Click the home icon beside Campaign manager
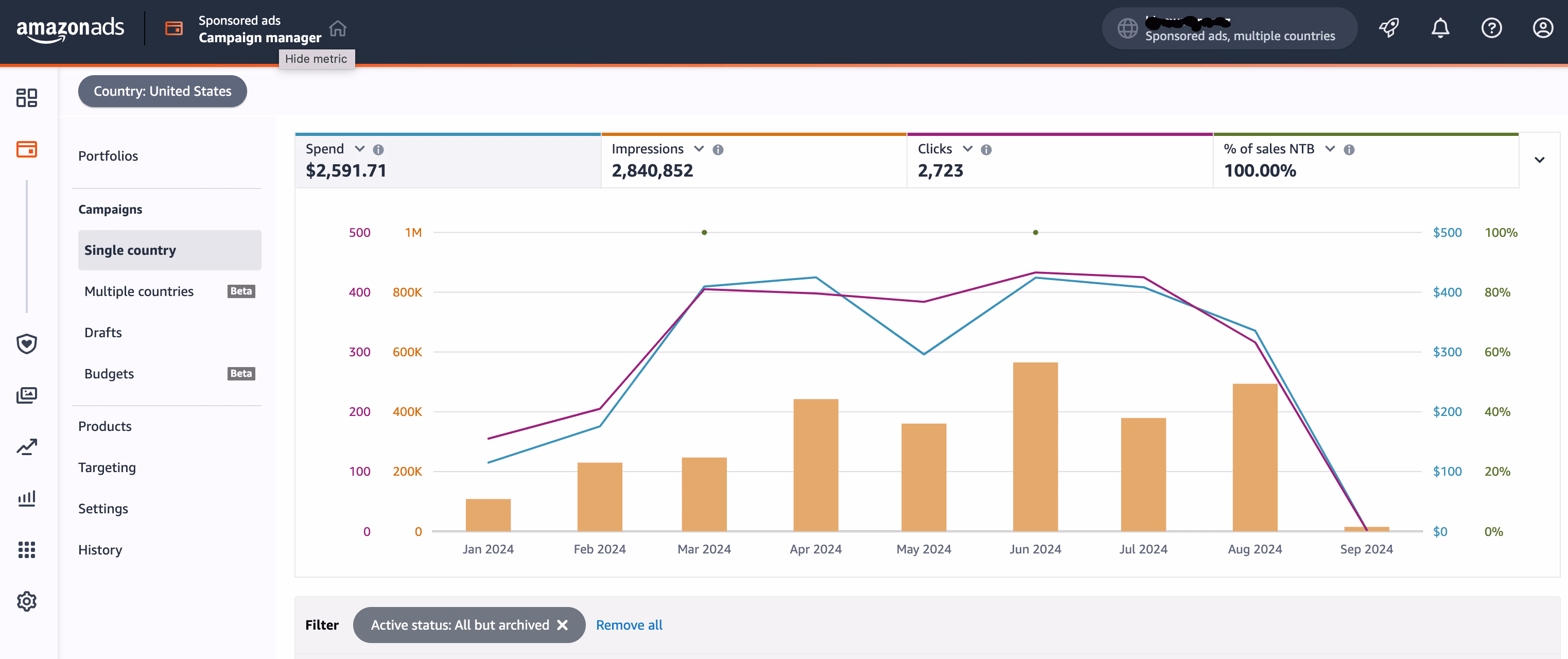Image resolution: width=1568 pixels, height=659 pixels. coord(337,29)
